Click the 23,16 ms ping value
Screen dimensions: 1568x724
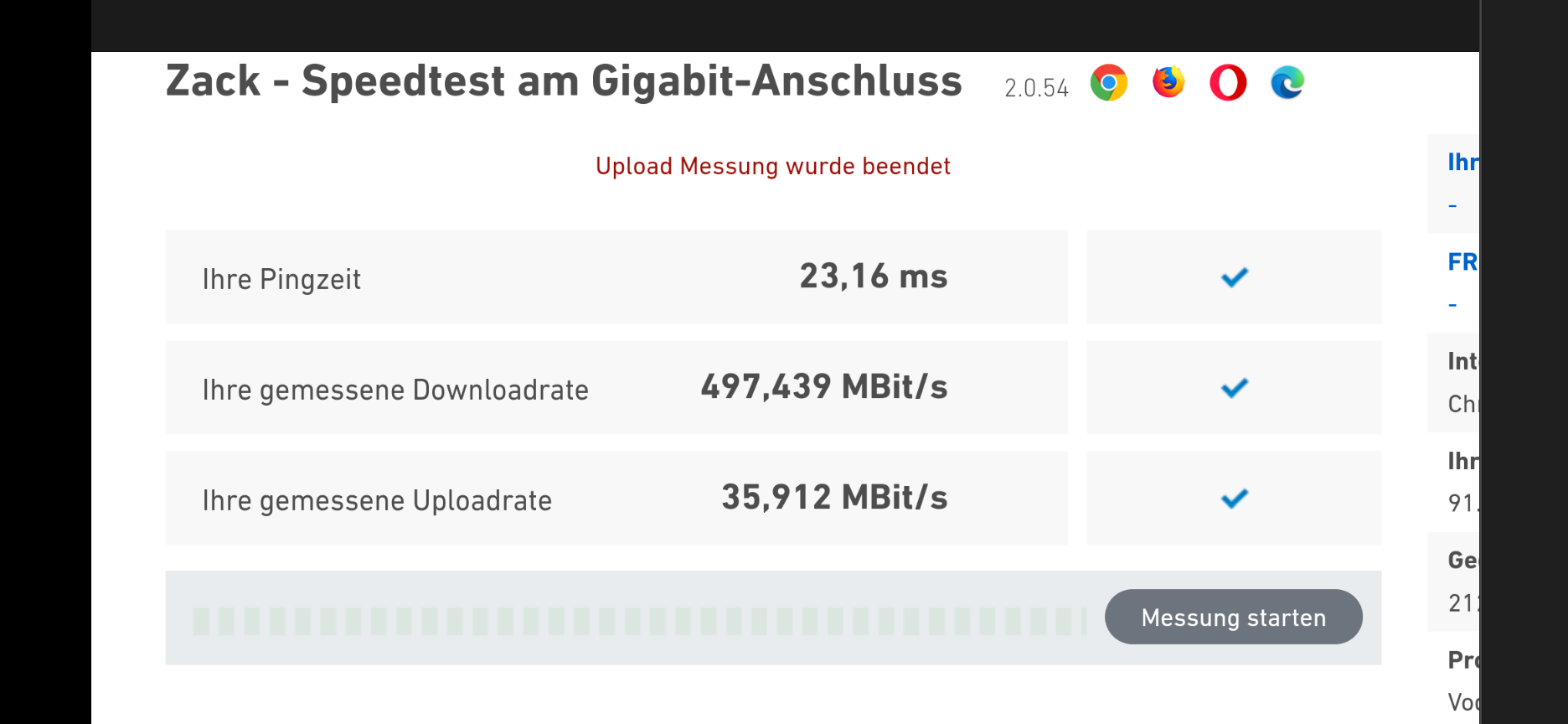[x=874, y=277]
